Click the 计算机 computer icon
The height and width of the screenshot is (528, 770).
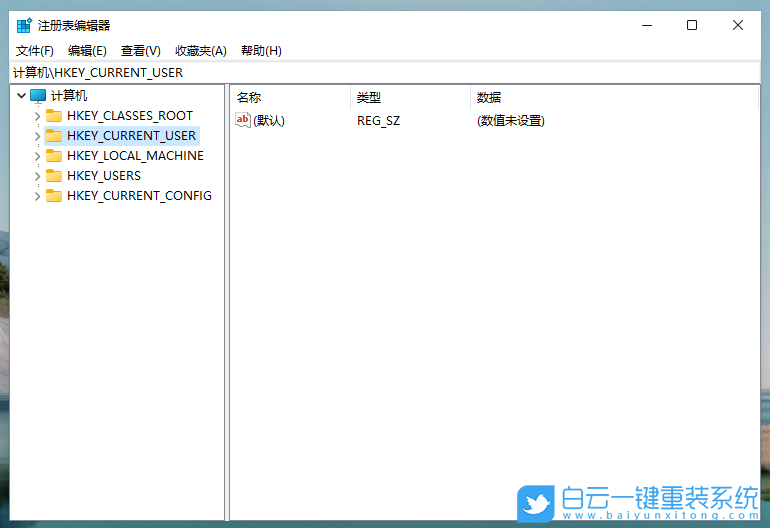(x=38, y=96)
